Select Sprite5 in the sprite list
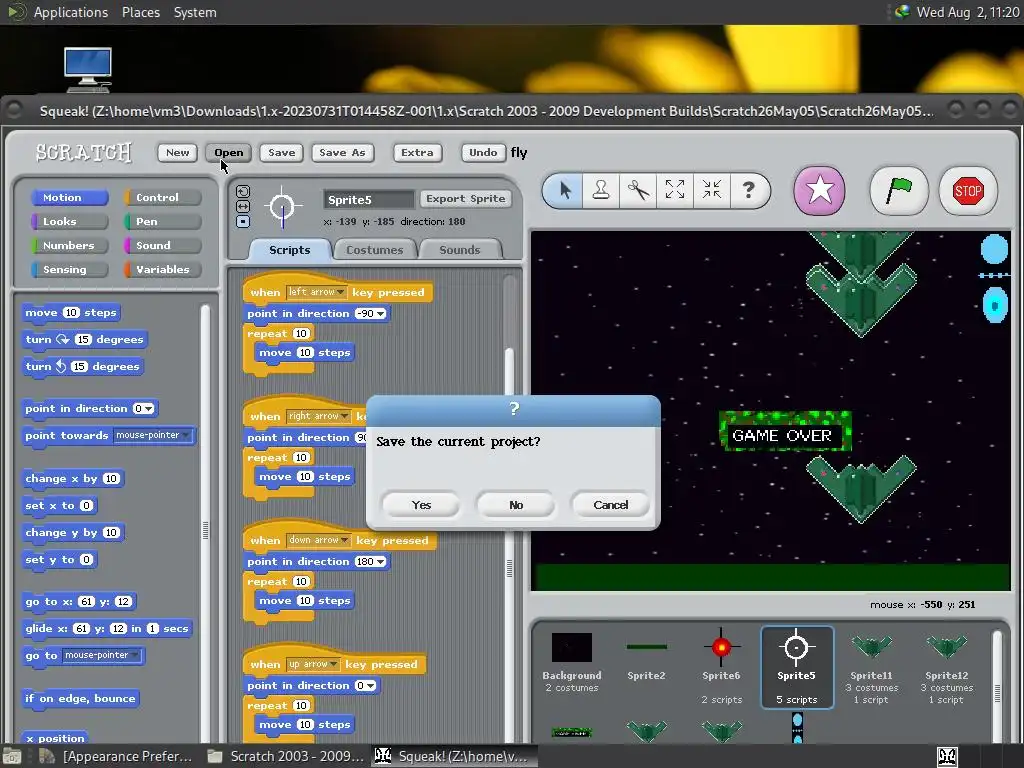The image size is (1024, 768). pyautogui.click(x=797, y=666)
